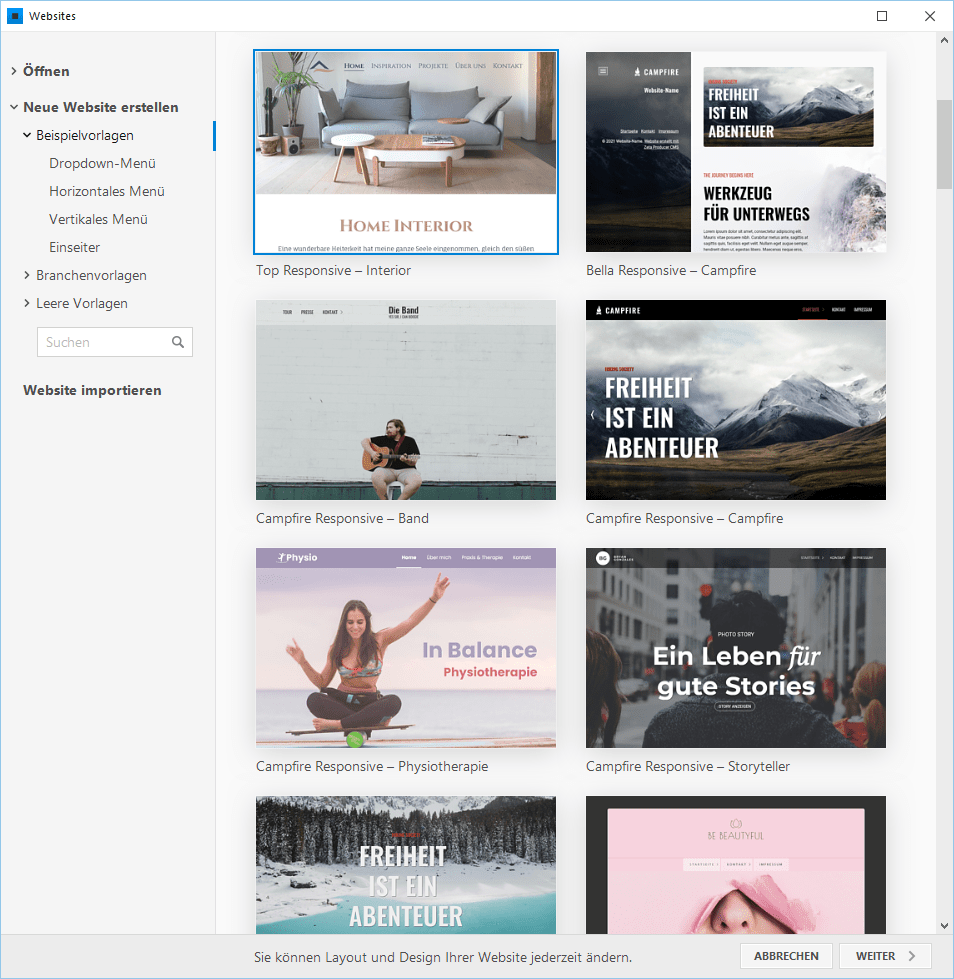The width and height of the screenshot is (954, 979).
Task: Choose the Campfire Responsive – Physiotherapie template
Action: point(406,647)
